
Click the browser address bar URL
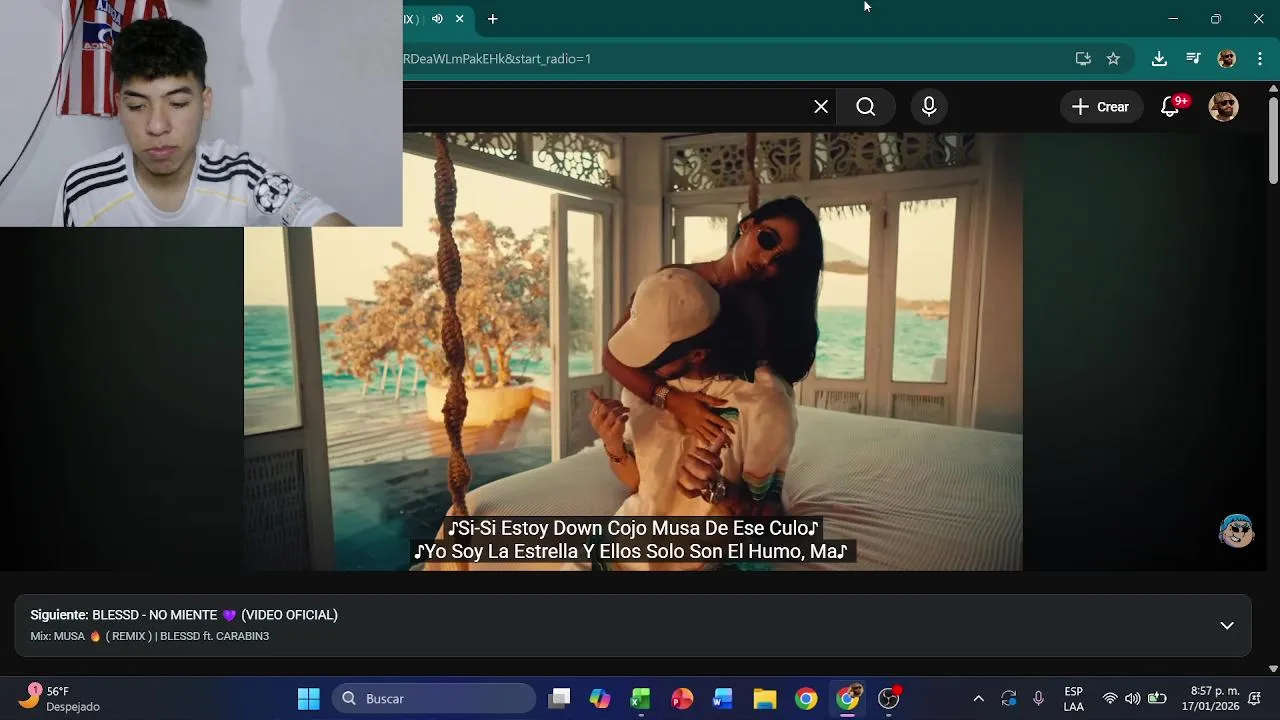pos(497,59)
